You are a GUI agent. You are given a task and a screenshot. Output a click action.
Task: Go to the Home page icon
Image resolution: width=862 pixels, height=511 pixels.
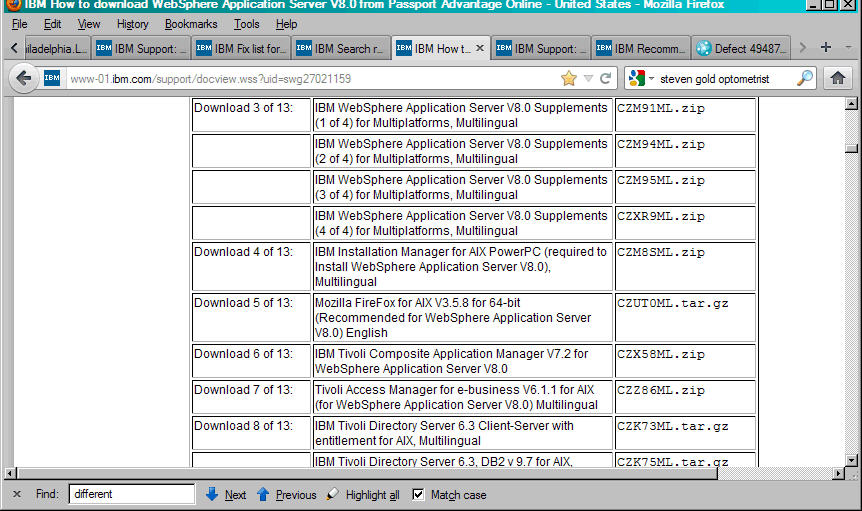coord(838,79)
